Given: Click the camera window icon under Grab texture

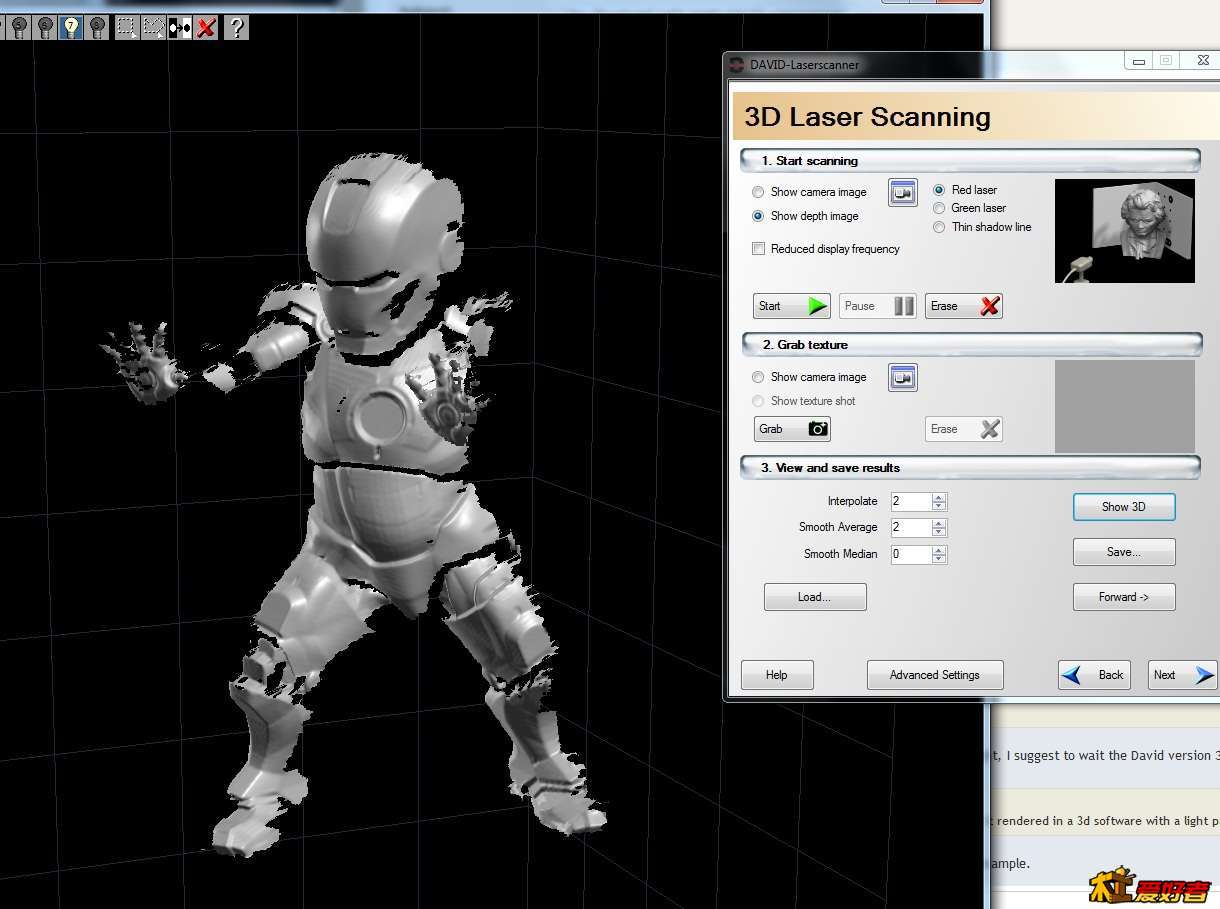Looking at the screenshot, I should pyautogui.click(x=903, y=377).
